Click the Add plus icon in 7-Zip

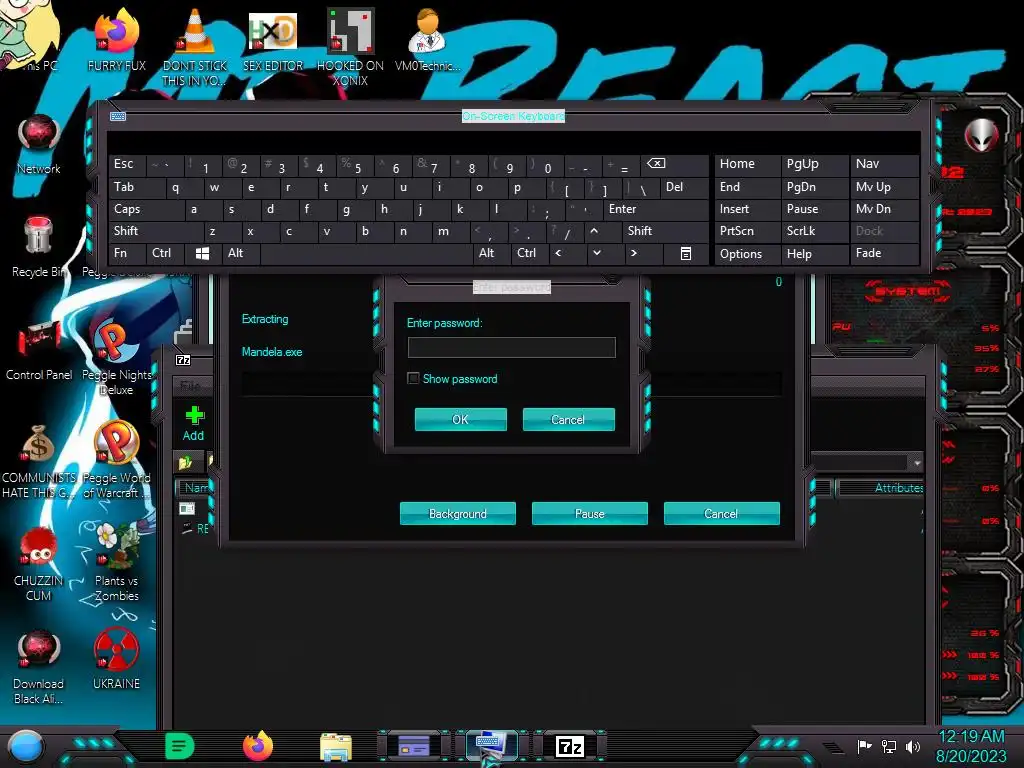pyautogui.click(x=193, y=423)
